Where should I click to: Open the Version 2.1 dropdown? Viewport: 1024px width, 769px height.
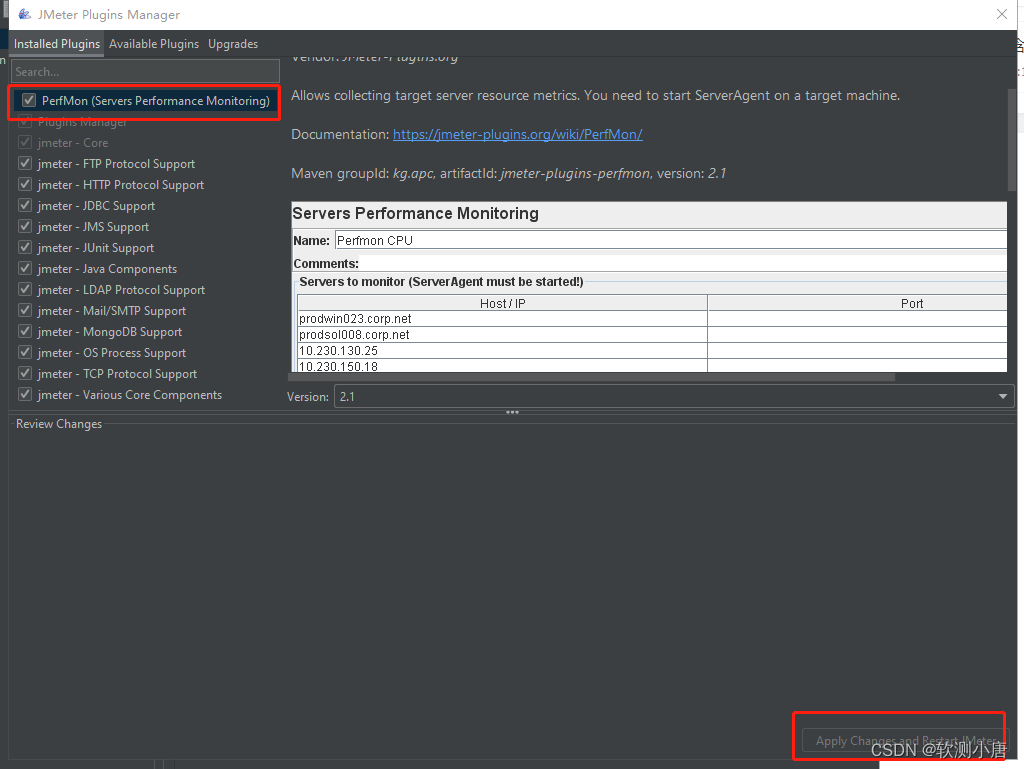[674, 396]
